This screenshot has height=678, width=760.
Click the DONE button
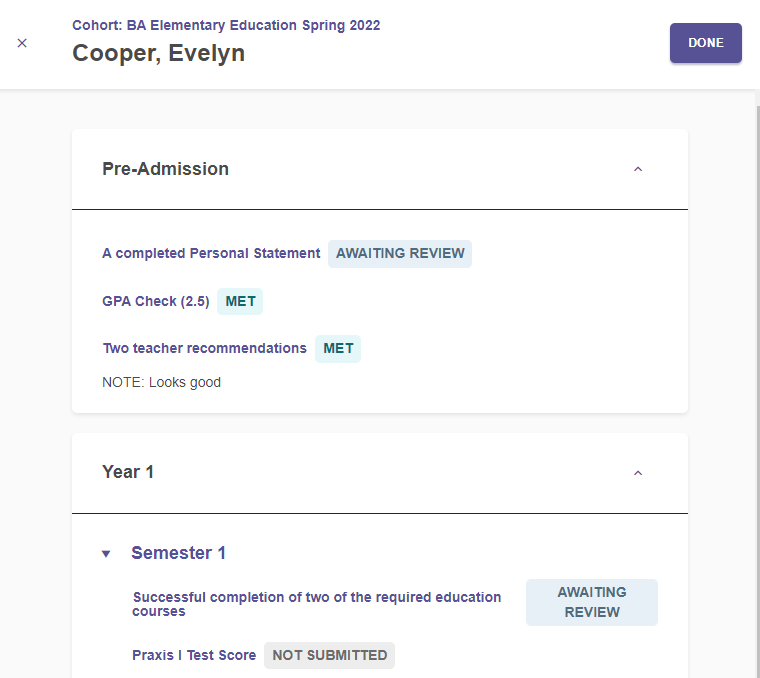(x=706, y=43)
